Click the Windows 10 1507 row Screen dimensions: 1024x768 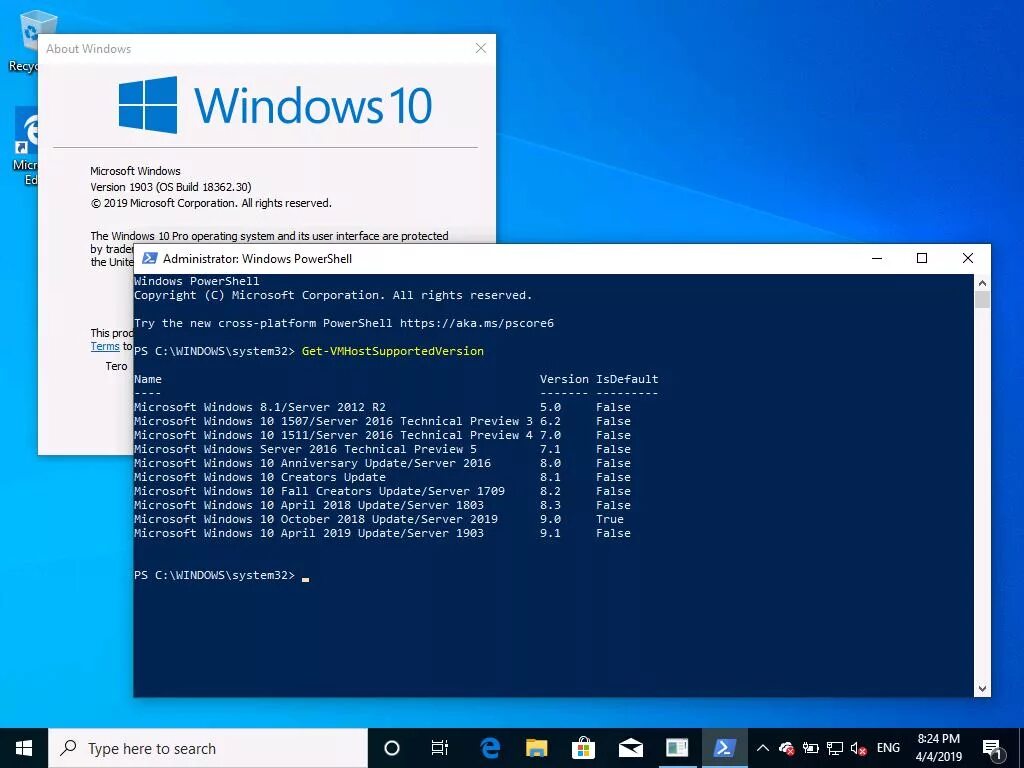[383, 421]
